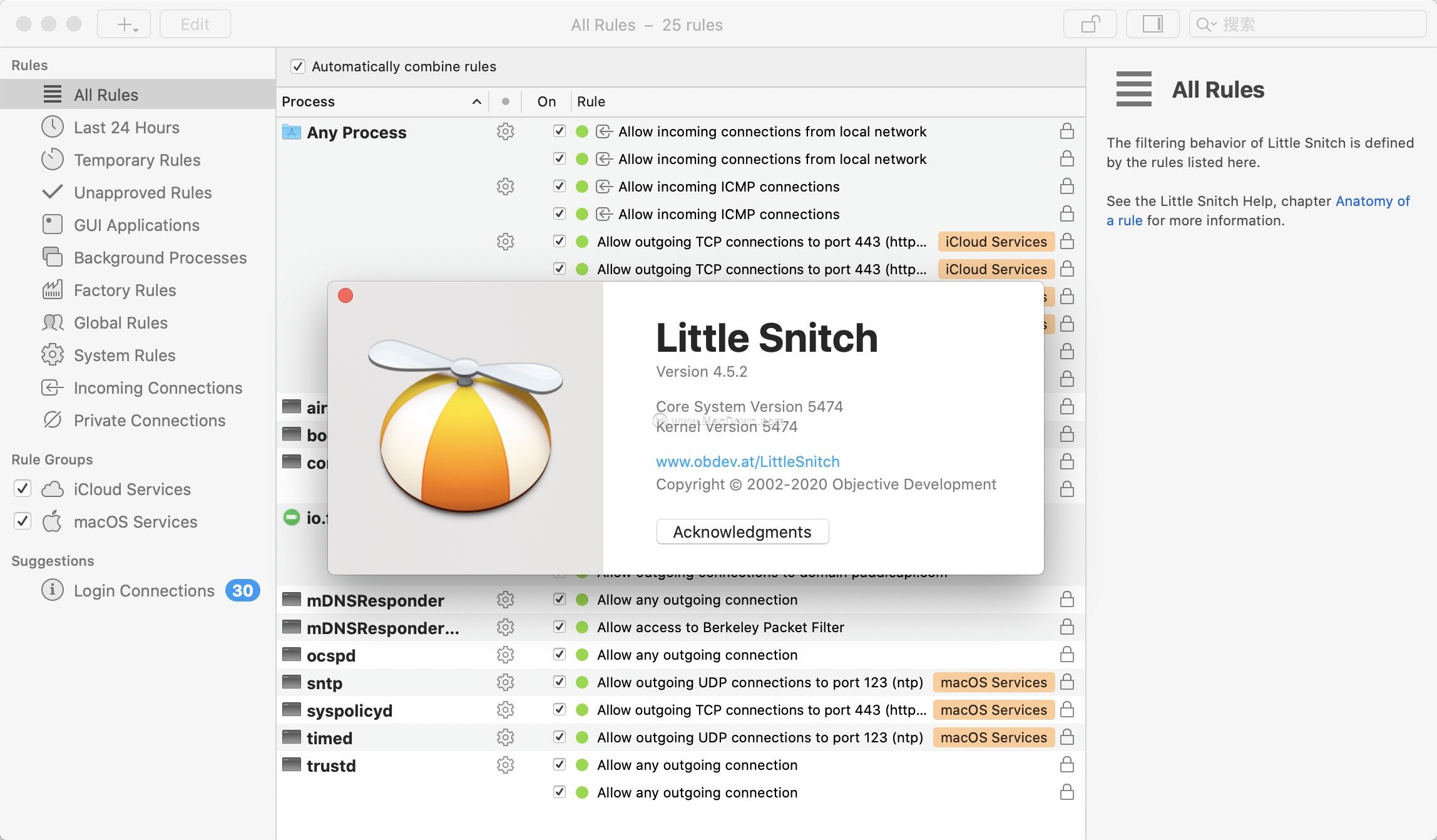Open the Little Snitch website link

tap(748, 461)
